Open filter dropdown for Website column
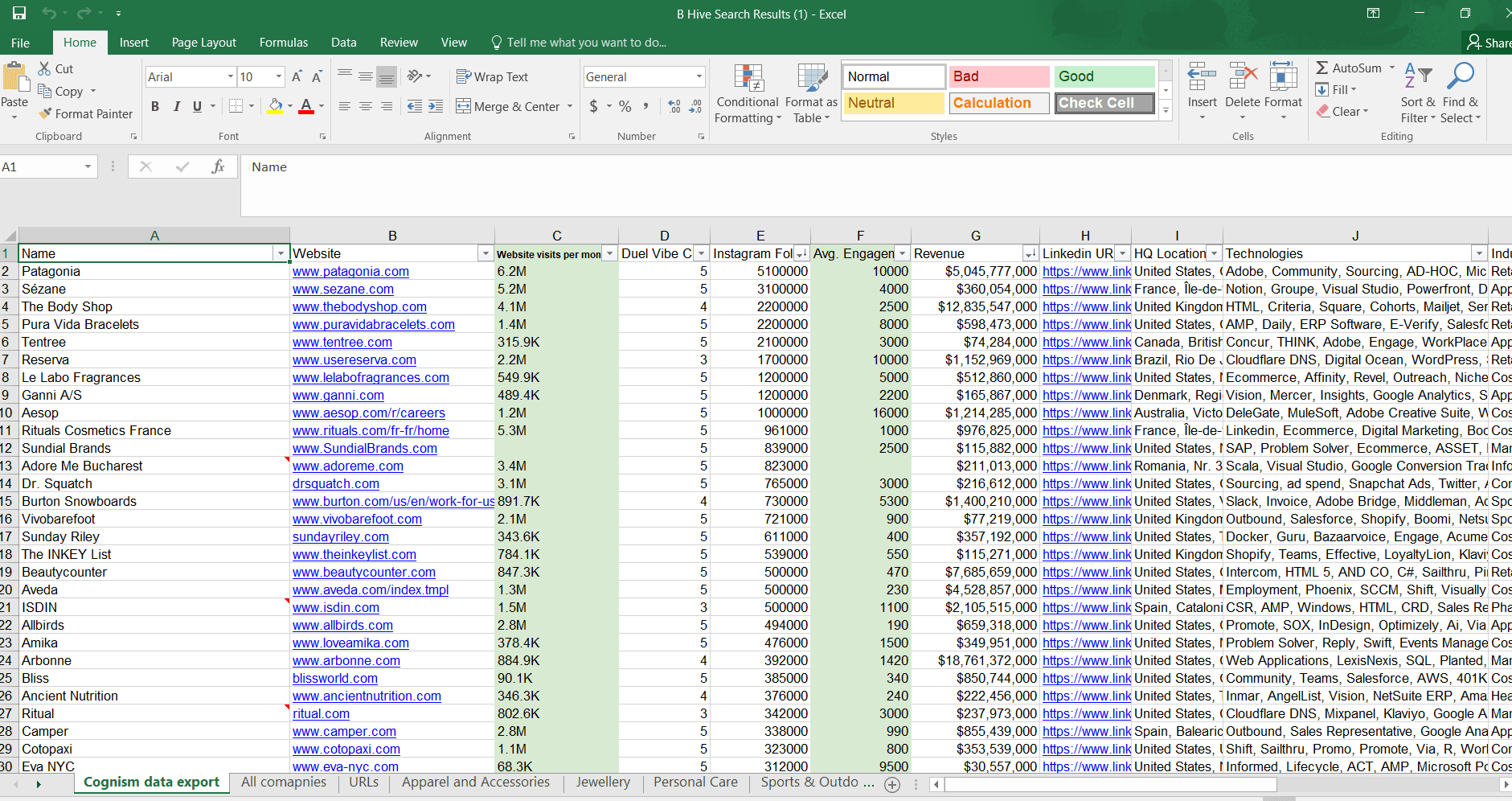This screenshot has width=1512, height=801. click(x=486, y=253)
